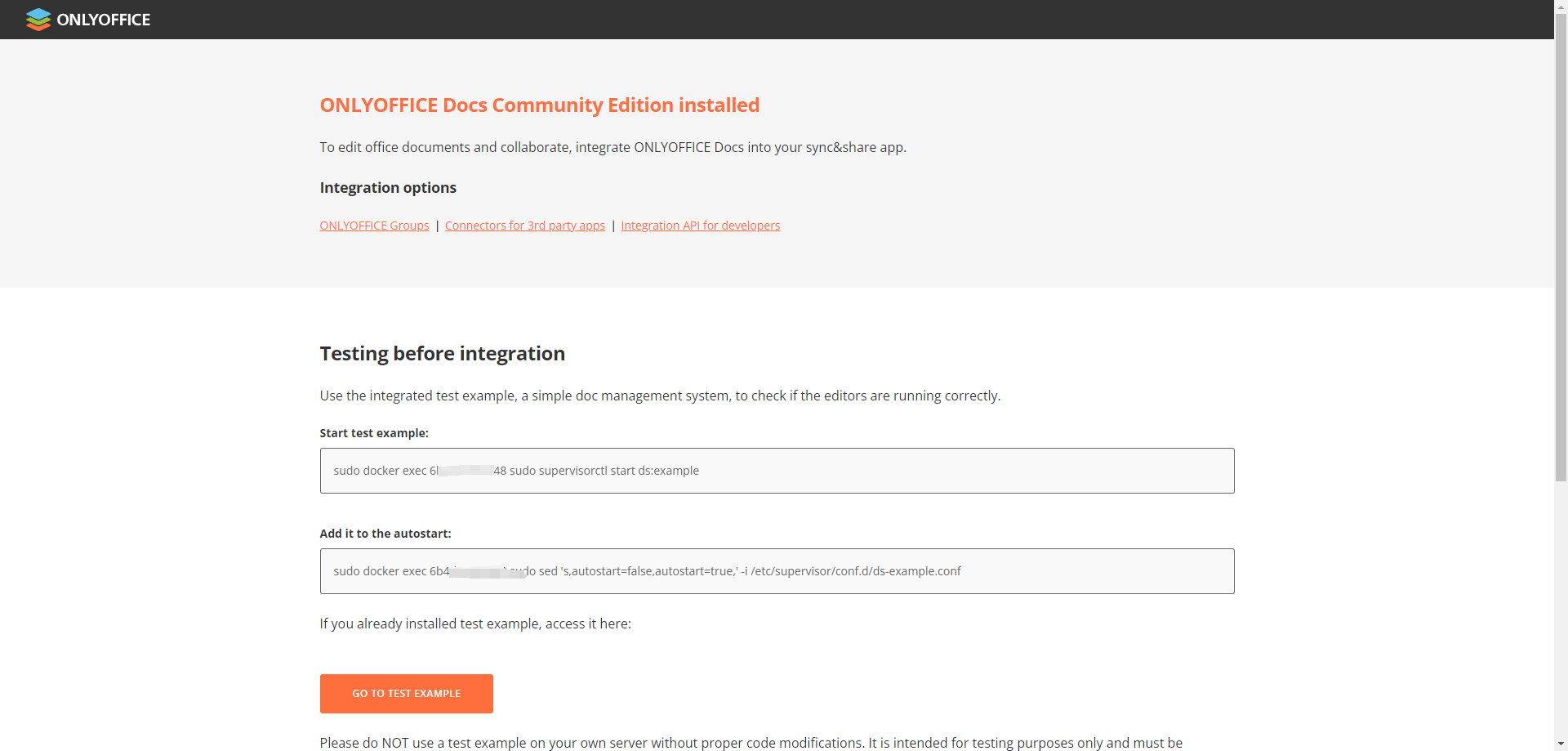The width and height of the screenshot is (1568, 751).
Task: Open Integration API for developers link
Action: [700, 226]
